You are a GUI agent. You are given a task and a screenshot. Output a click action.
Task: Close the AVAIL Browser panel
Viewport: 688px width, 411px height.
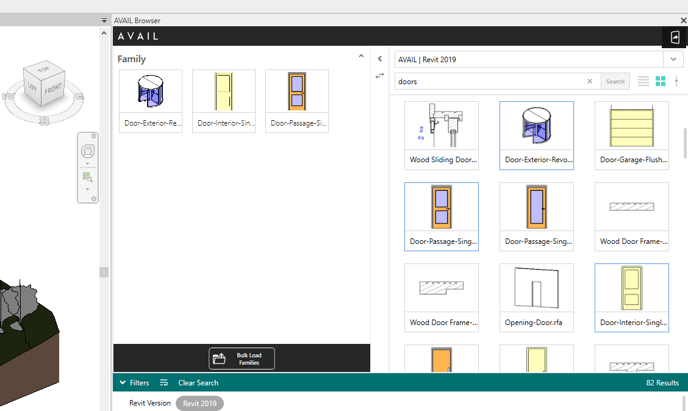(x=683, y=20)
